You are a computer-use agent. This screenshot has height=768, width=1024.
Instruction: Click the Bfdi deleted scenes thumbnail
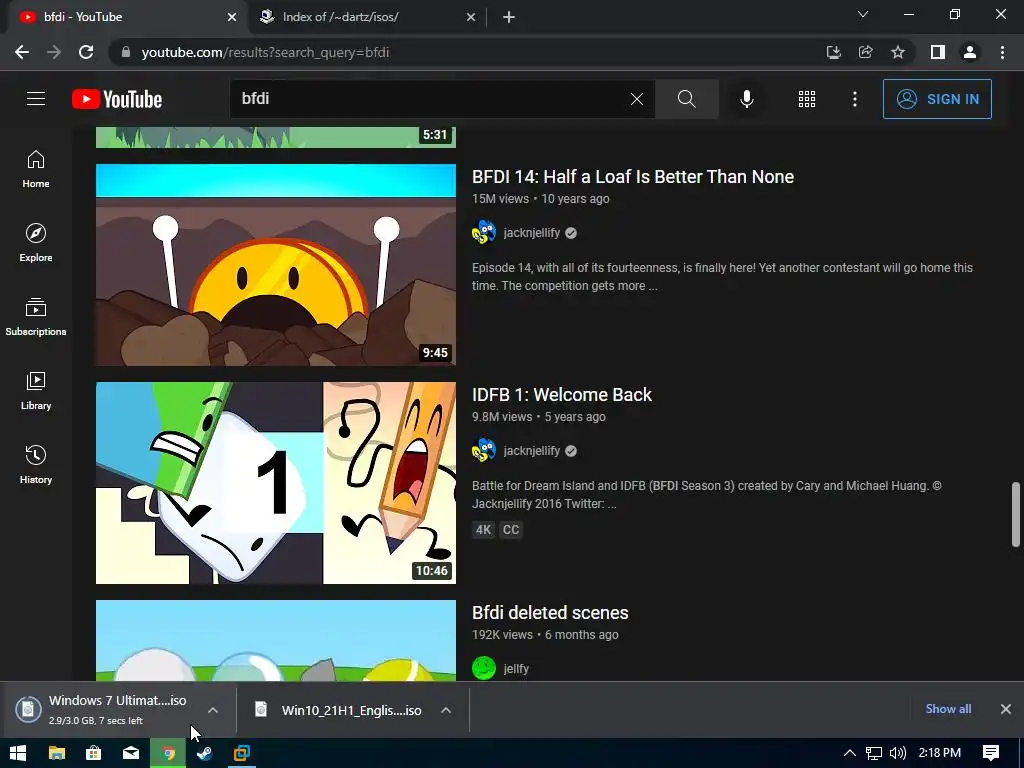pyautogui.click(x=276, y=640)
